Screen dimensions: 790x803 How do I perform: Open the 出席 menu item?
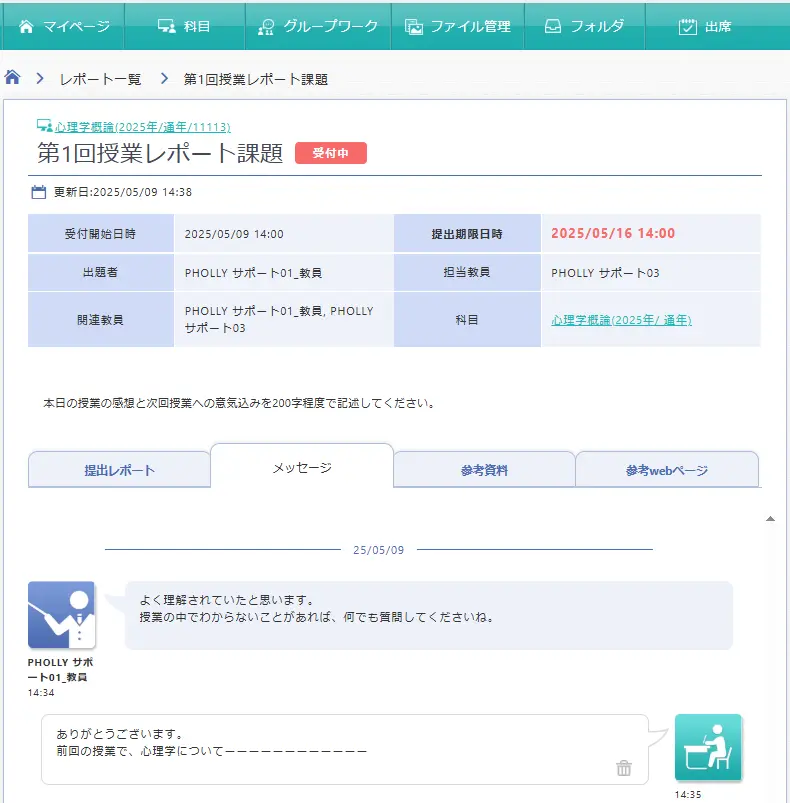[x=705, y=26]
